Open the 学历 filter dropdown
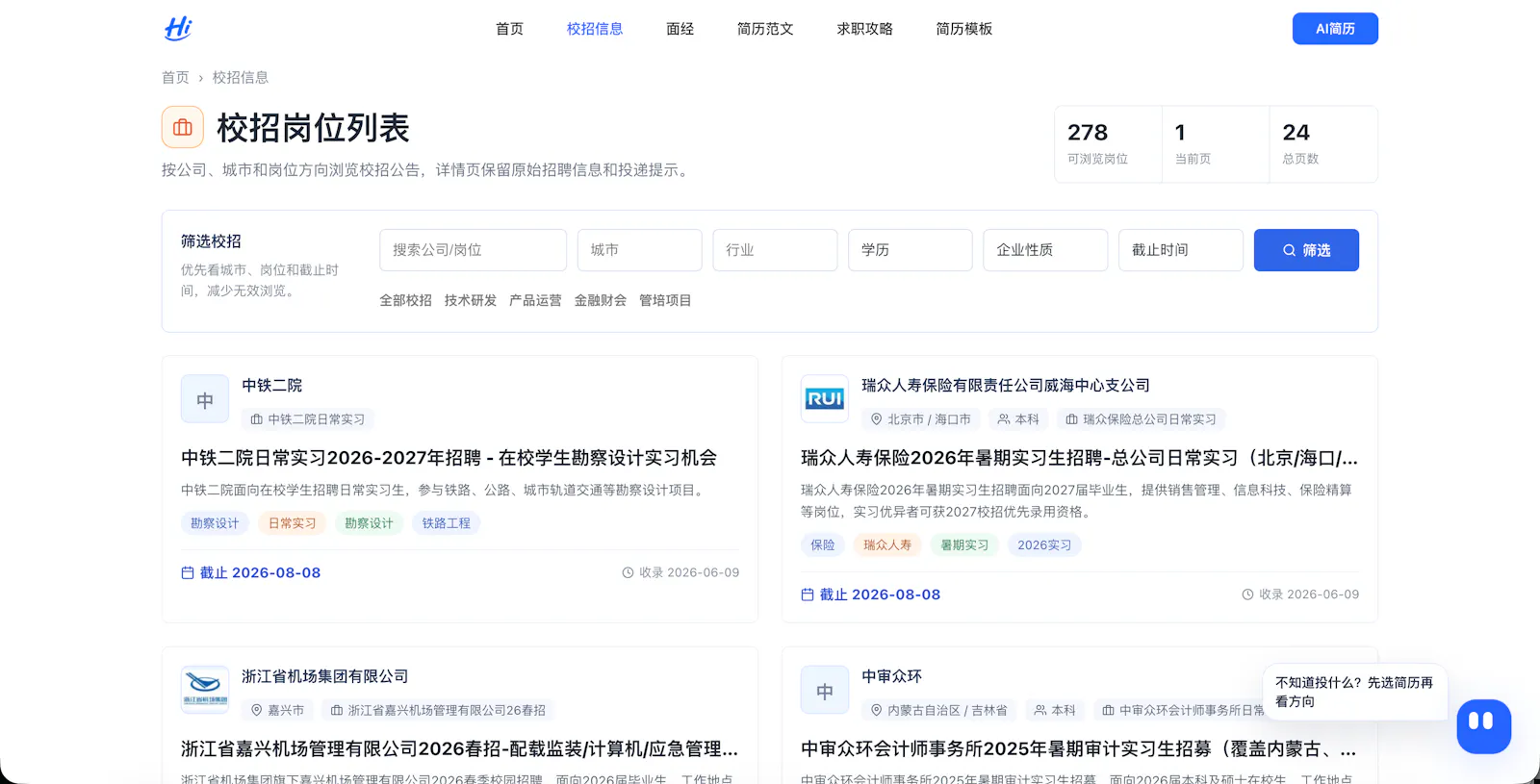This screenshot has height=784, width=1540. (x=910, y=250)
